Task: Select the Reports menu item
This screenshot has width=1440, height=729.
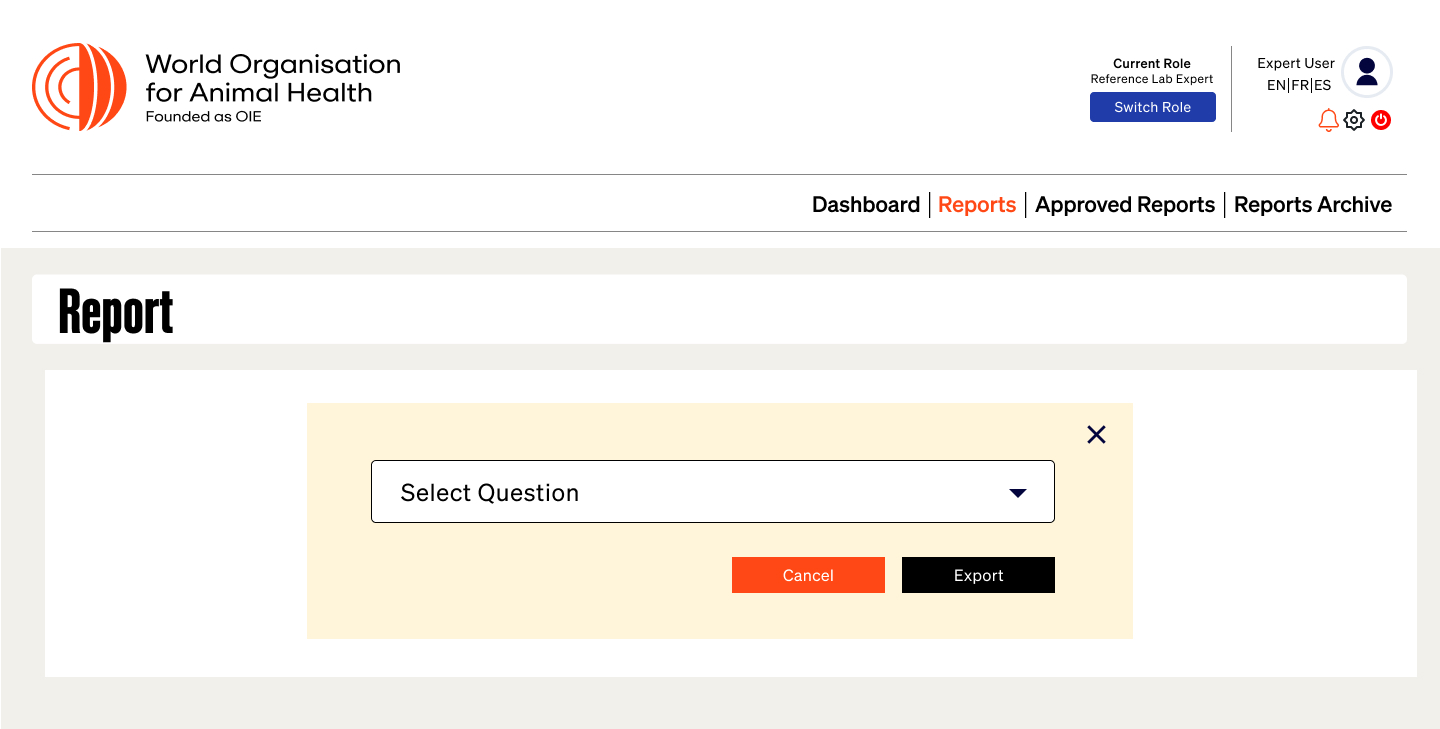Action: [977, 205]
